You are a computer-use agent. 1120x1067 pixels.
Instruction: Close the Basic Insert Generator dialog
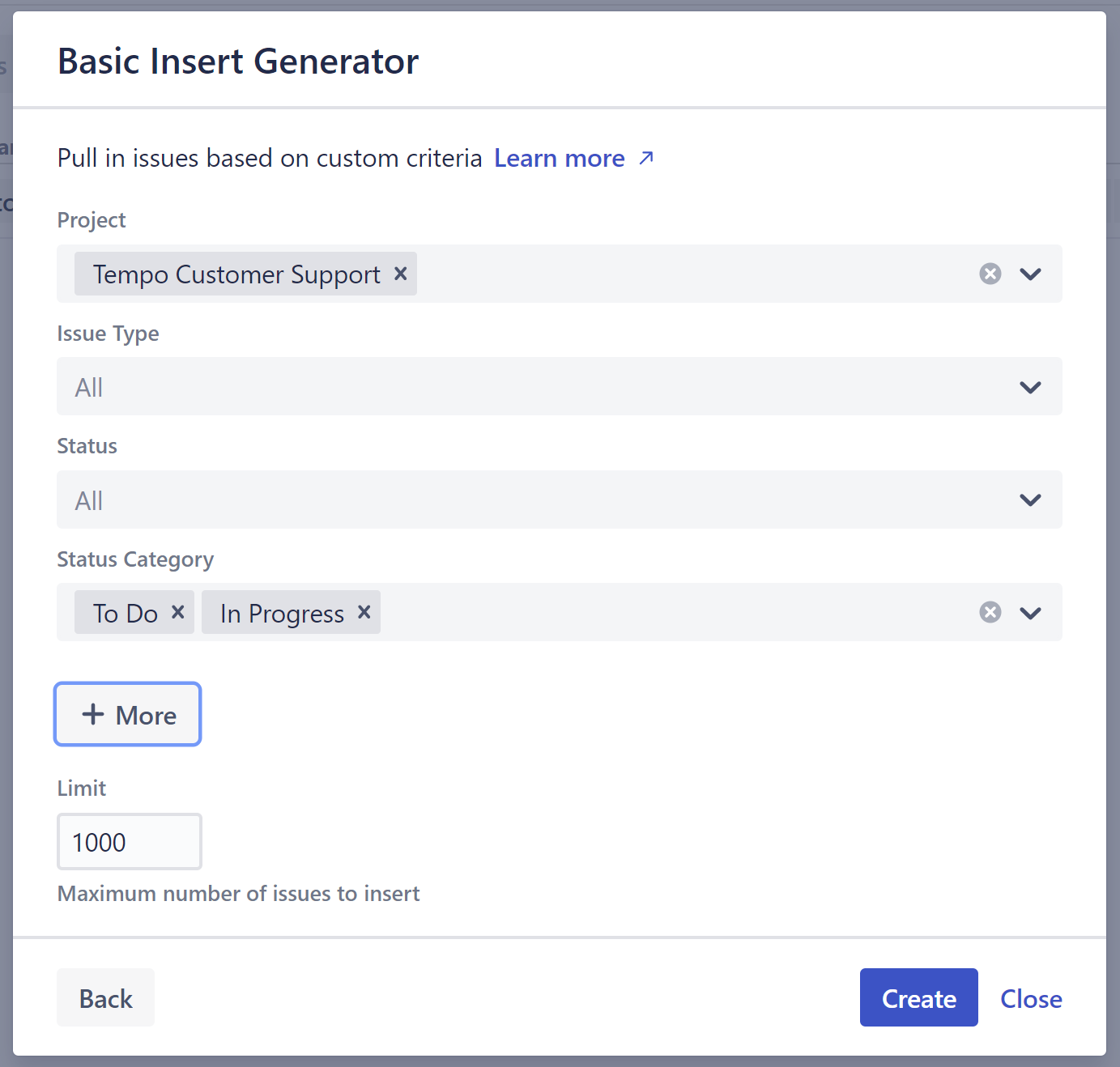click(1031, 998)
